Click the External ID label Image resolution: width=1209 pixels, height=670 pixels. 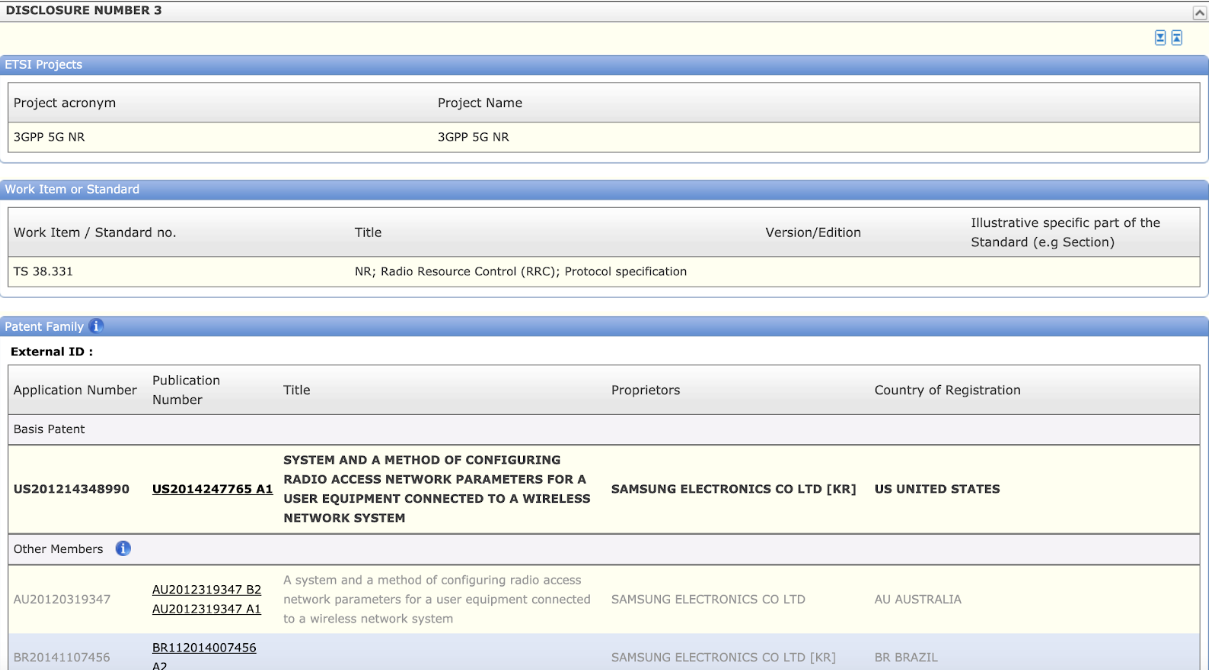coord(51,352)
